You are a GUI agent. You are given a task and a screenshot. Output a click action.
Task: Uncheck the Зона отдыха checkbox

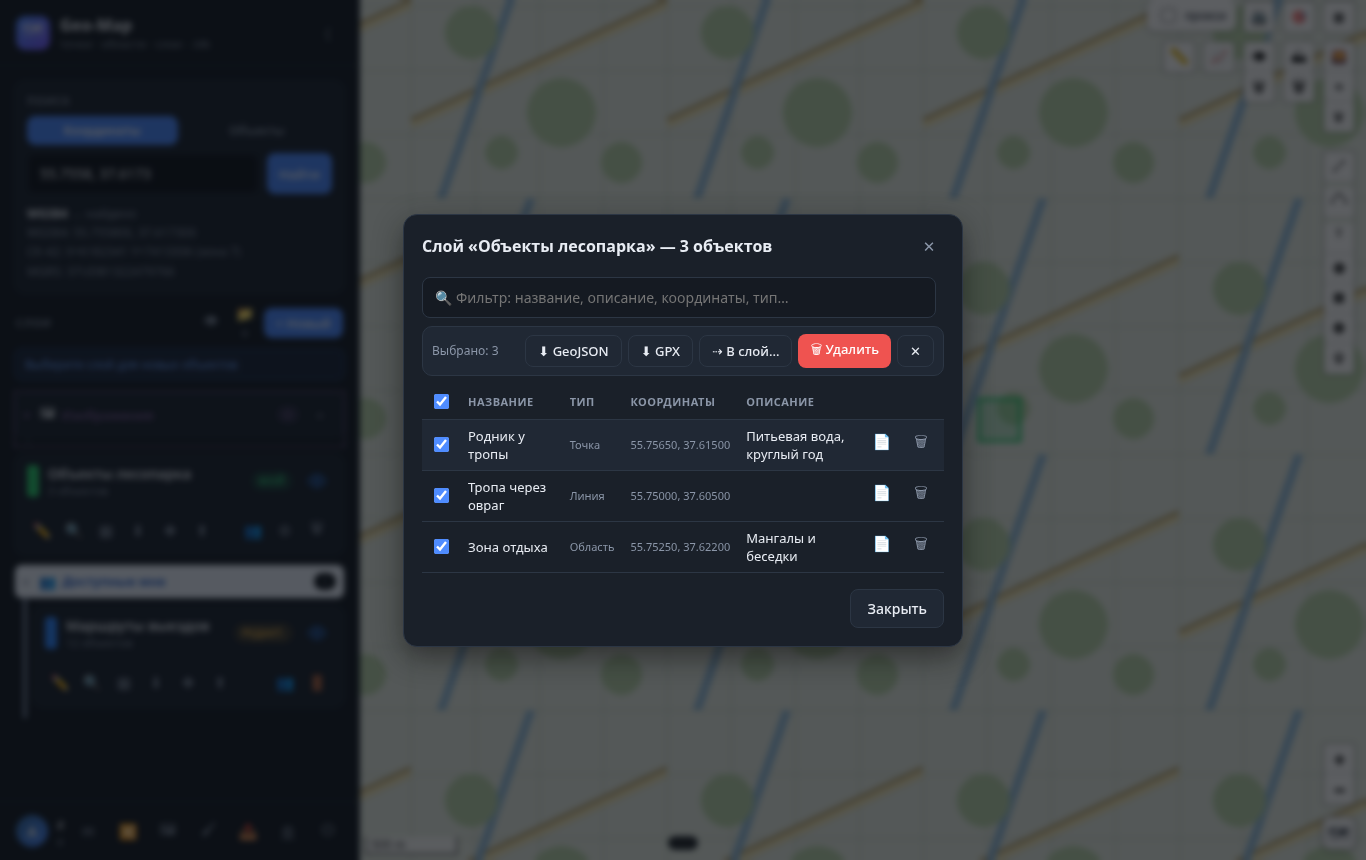pos(441,546)
